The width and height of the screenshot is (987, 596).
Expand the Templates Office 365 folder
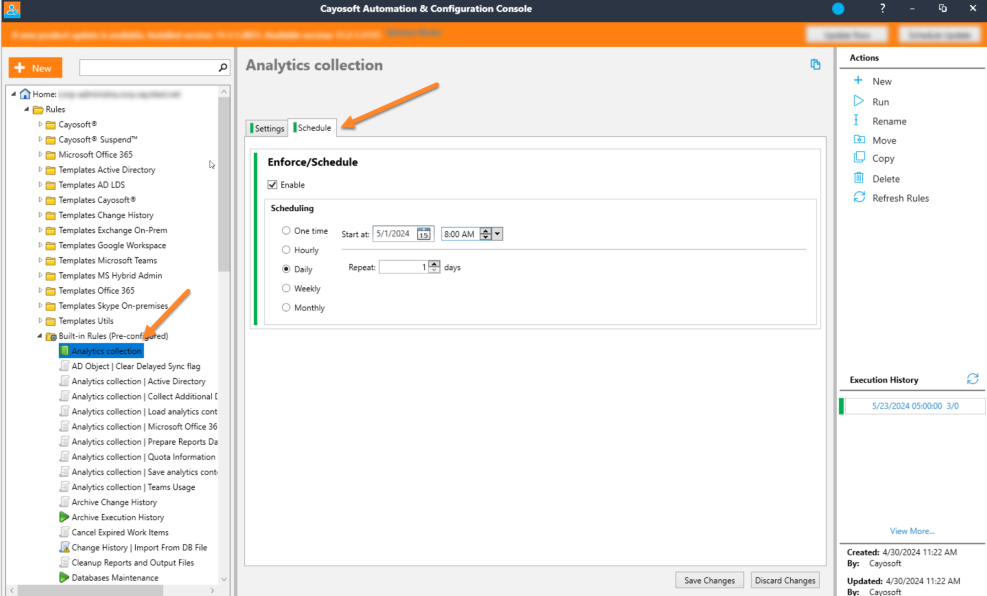[40, 290]
